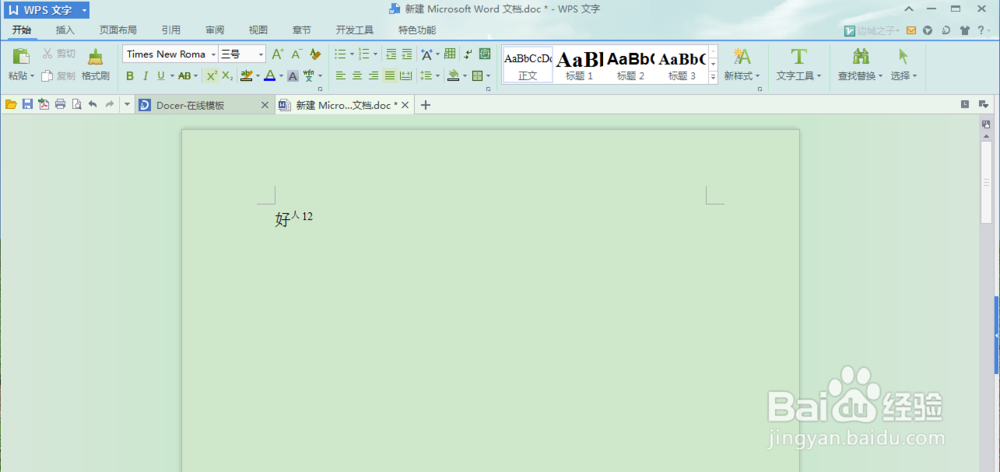This screenshot has height=472, width=1000.
Task: Align text left
Action: (341, 76)
